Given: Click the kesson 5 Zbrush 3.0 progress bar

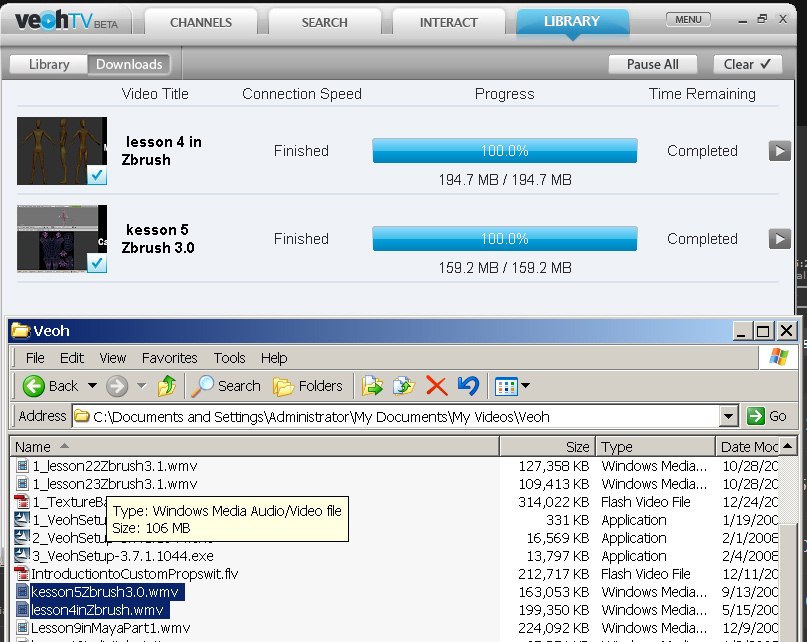Looking at the screenshot, I should [505, 239].
